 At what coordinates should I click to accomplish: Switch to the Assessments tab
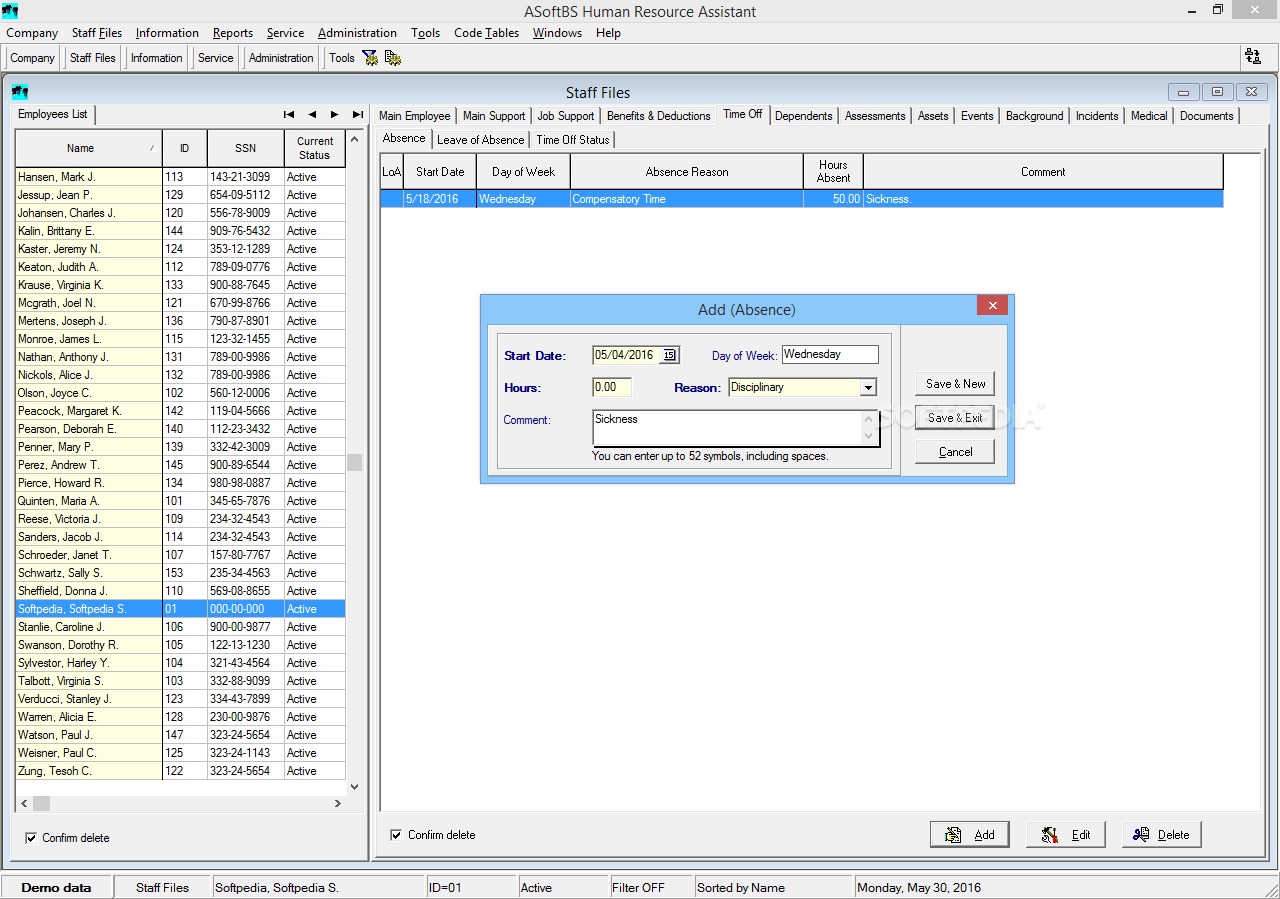[875, 116]
